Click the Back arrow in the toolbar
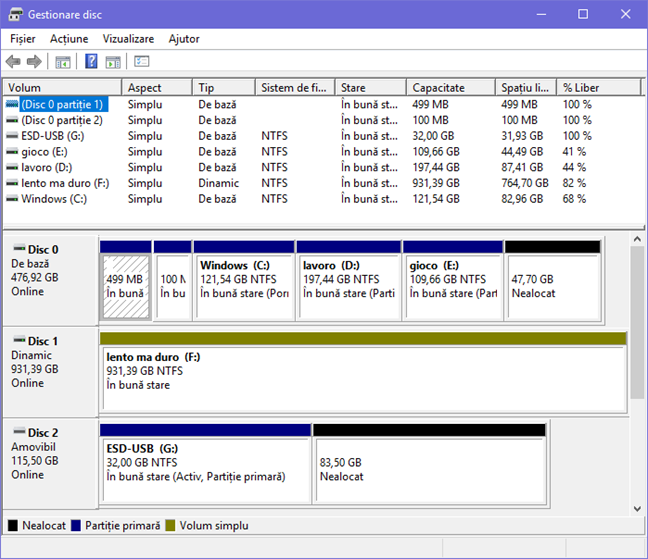This screenshot has width=648, height=559. [x=13, y=62]
